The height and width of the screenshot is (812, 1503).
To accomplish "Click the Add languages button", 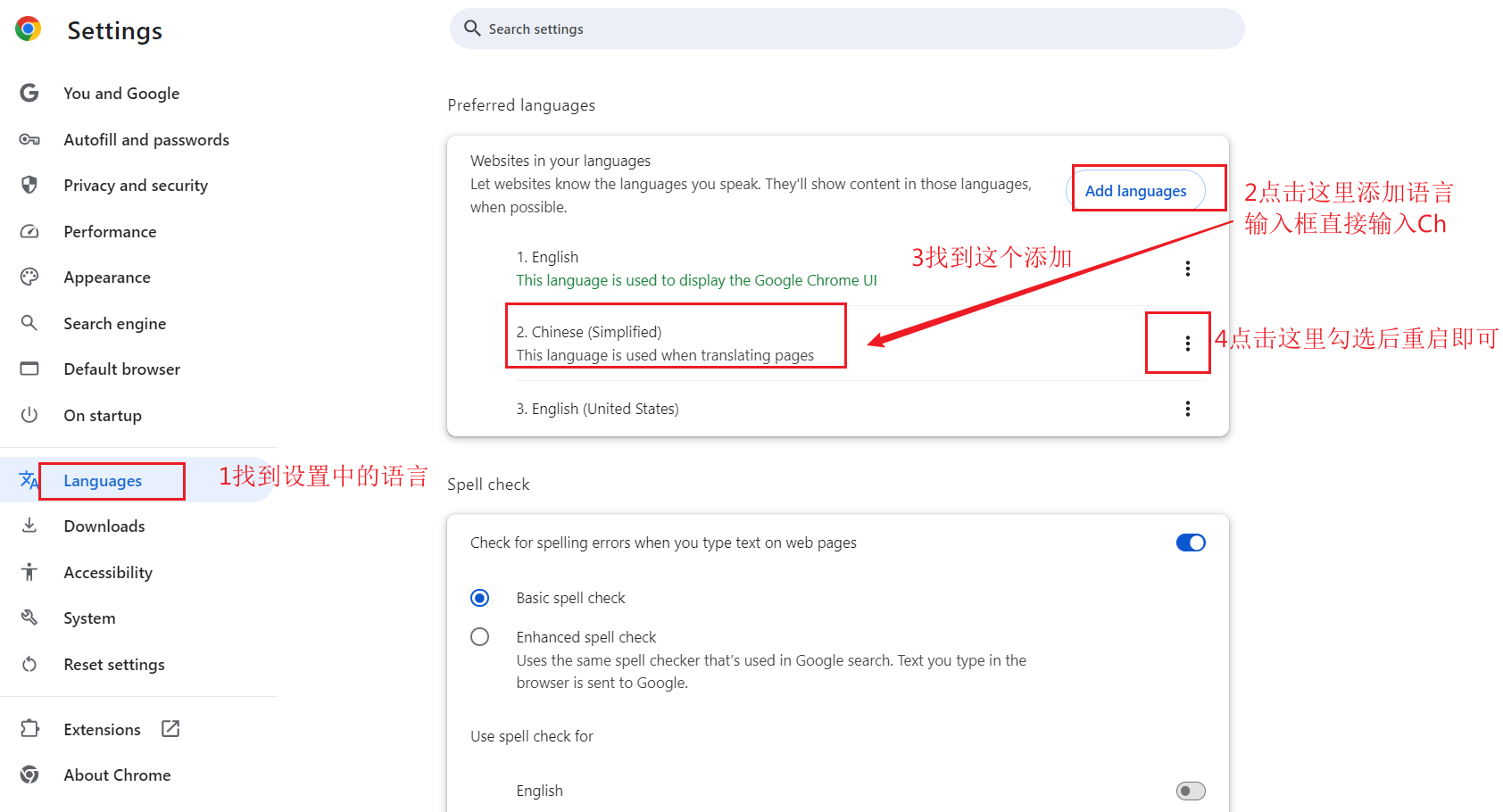I will (1135, 190).
